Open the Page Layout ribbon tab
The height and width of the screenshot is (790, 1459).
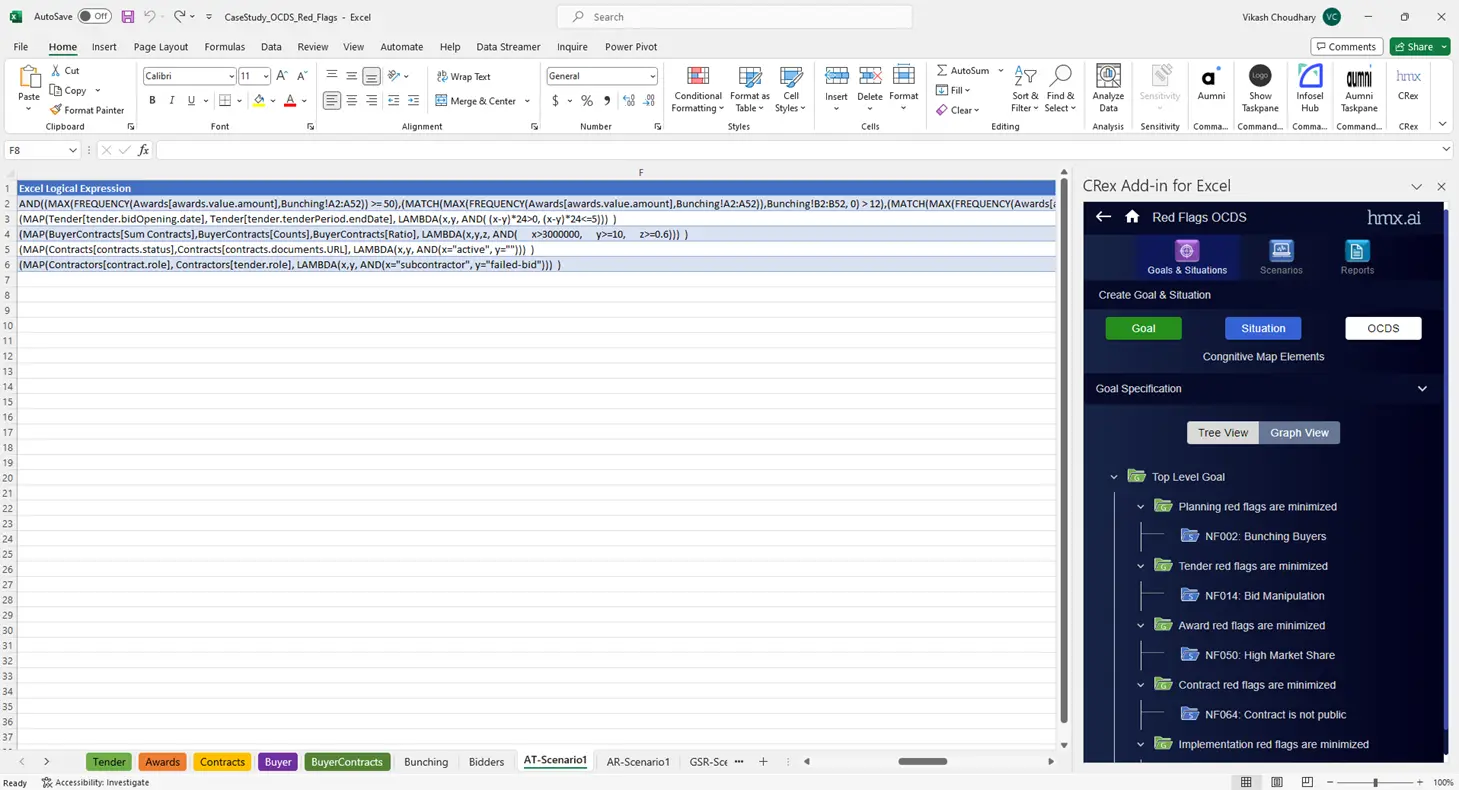pyautogui.click(x=161, y=47)
